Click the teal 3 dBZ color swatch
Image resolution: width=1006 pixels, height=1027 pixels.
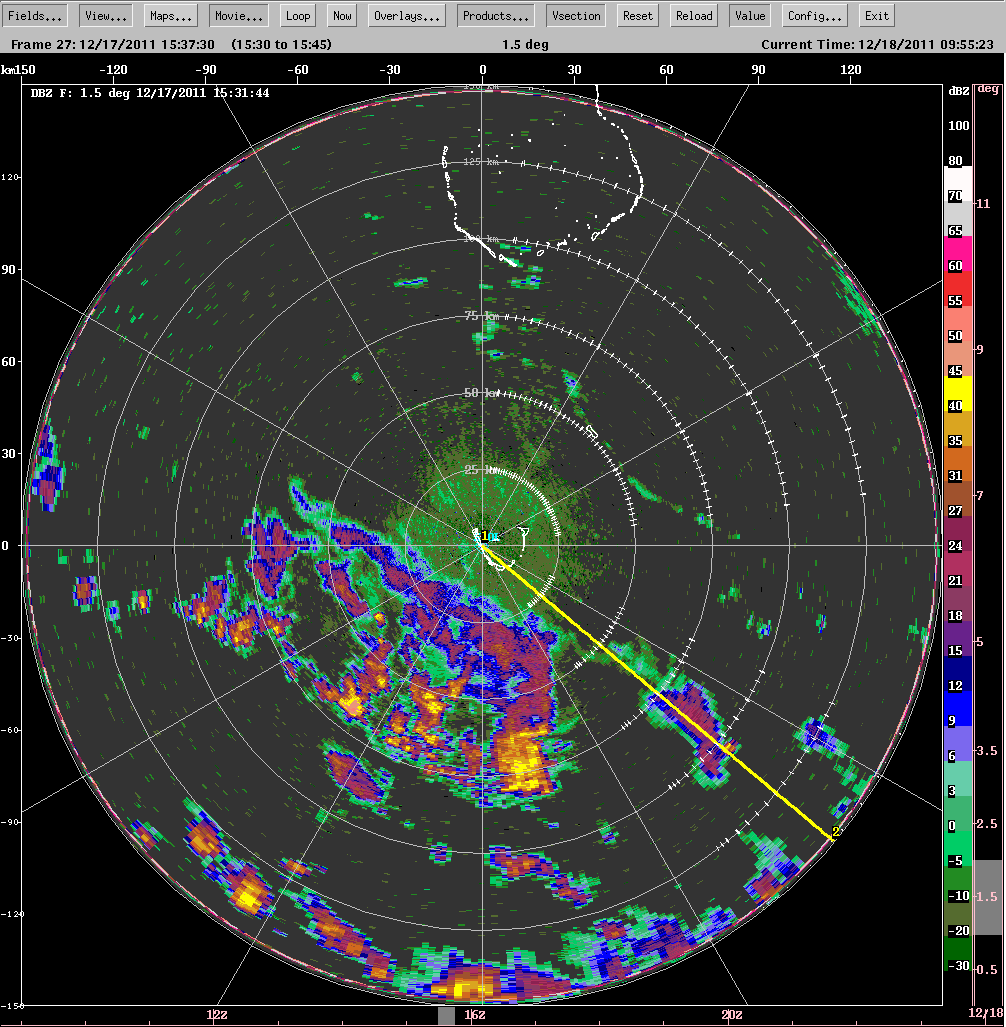pyautogui.click(x=958, y=778)
